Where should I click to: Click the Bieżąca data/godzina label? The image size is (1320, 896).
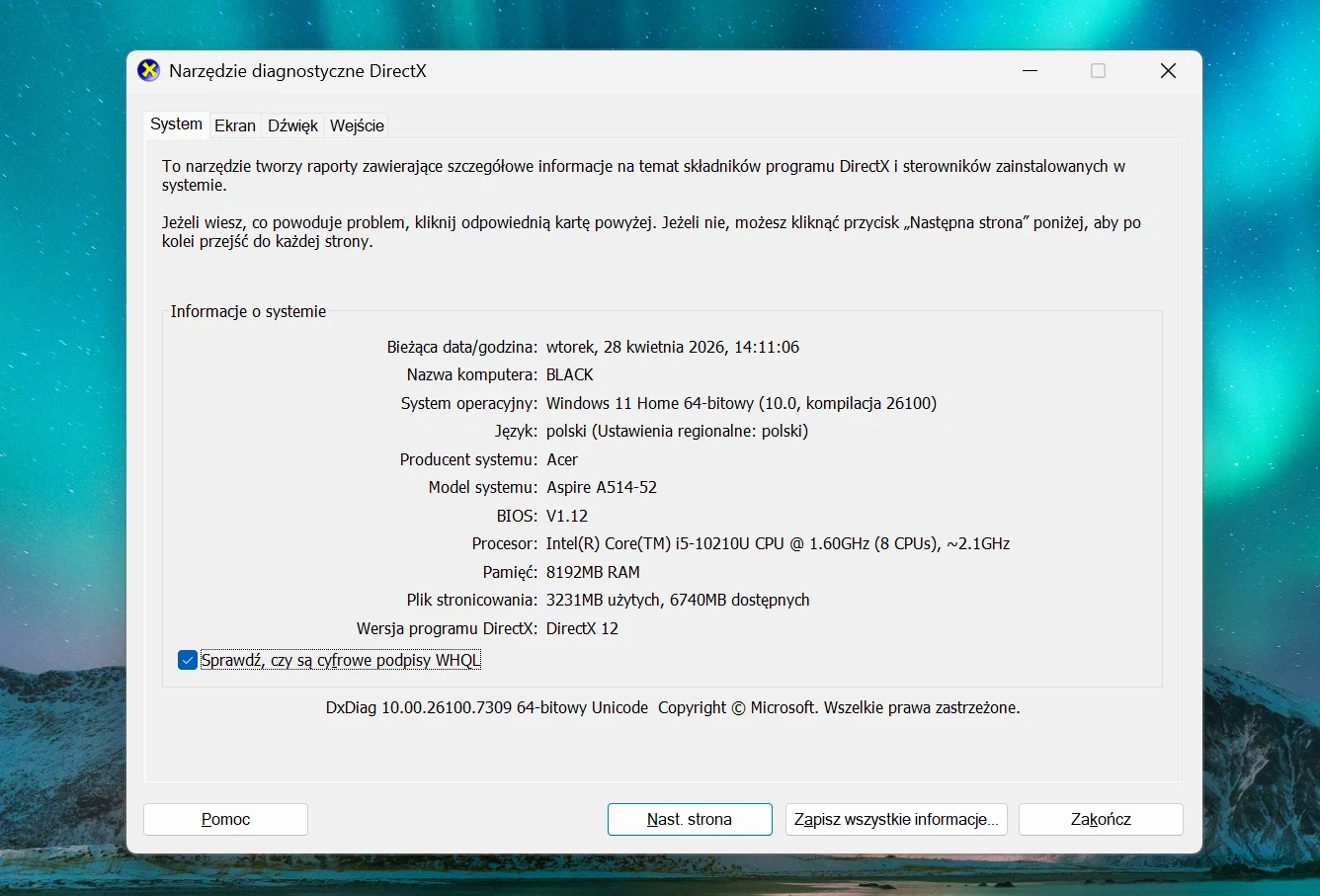tap(462, 347)
